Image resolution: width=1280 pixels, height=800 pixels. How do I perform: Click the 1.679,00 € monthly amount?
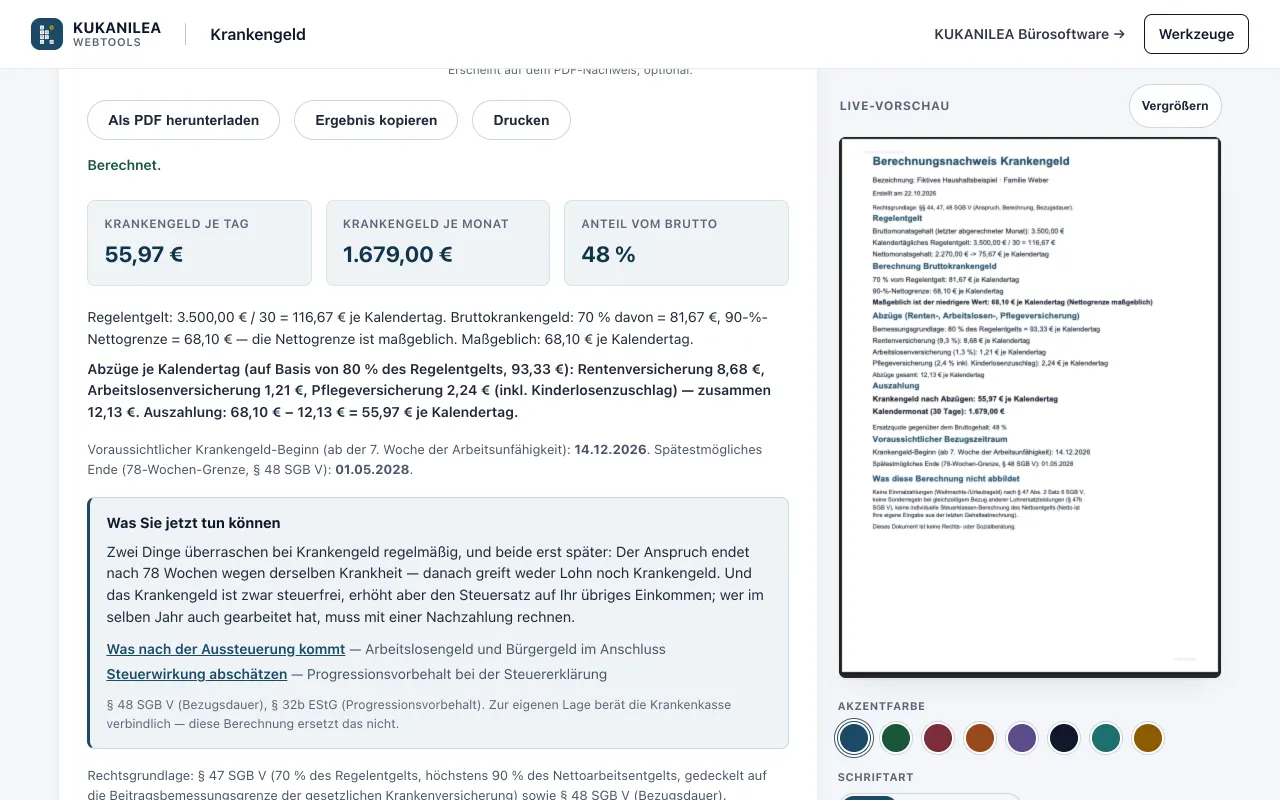[398, 254]
